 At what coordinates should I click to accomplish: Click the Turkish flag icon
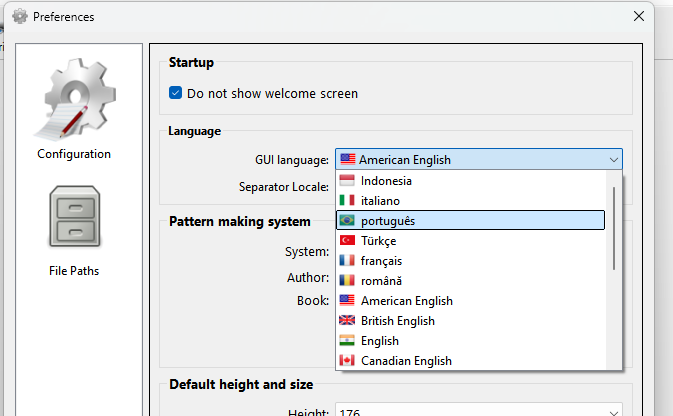347,241
